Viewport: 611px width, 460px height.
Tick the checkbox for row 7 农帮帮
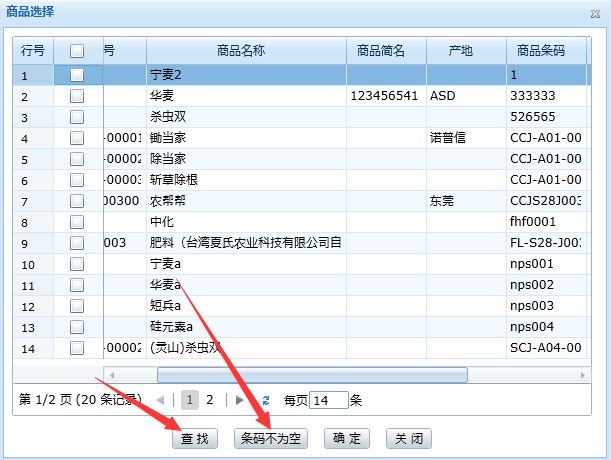(77, 201)
